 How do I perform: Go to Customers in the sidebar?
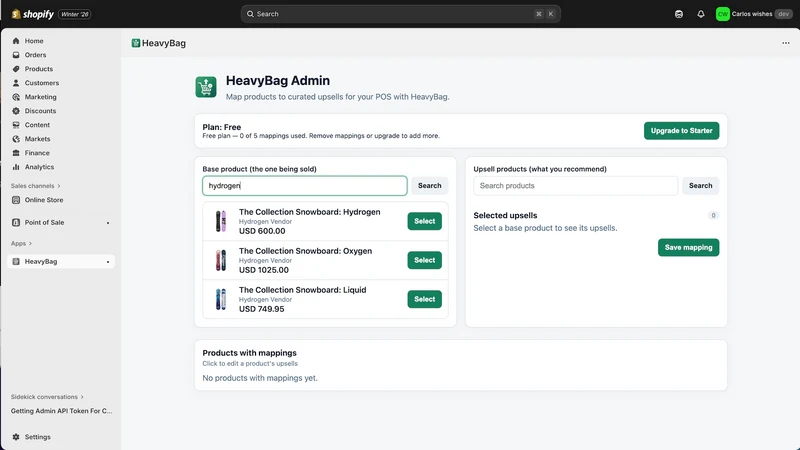tap(42, 83)
